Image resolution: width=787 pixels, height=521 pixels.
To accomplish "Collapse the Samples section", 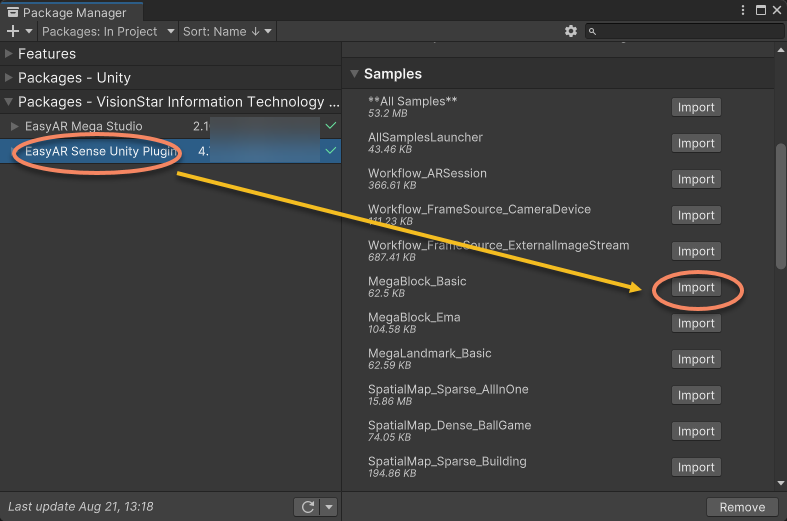I will 354,74.
